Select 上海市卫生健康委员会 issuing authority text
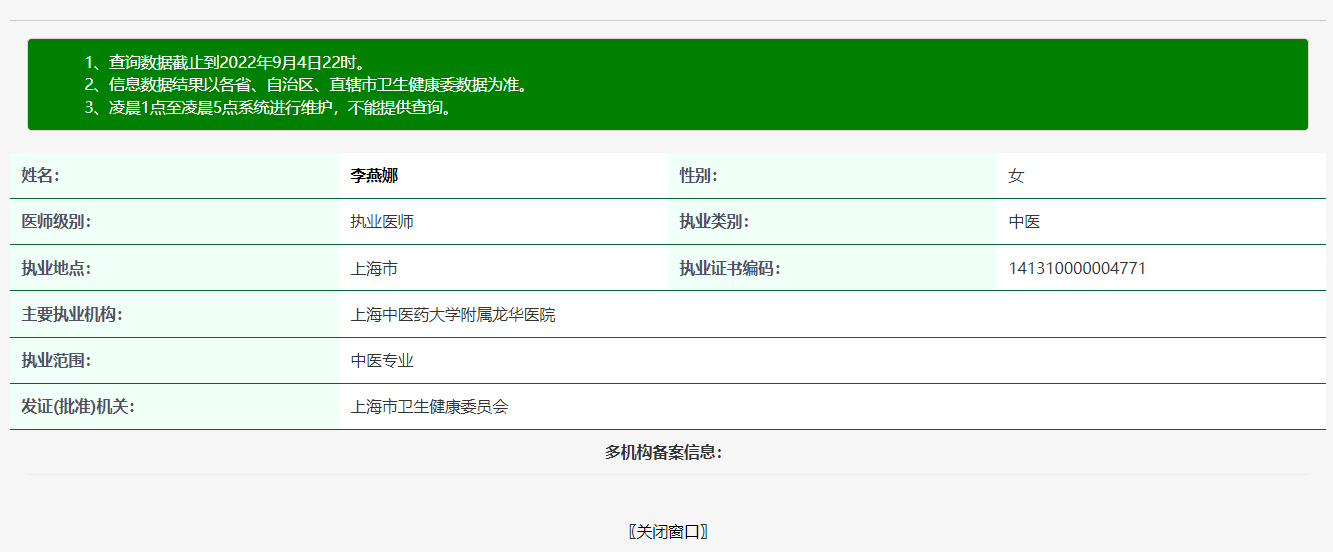The image size is (1333, 552). [x=429, y=407]
